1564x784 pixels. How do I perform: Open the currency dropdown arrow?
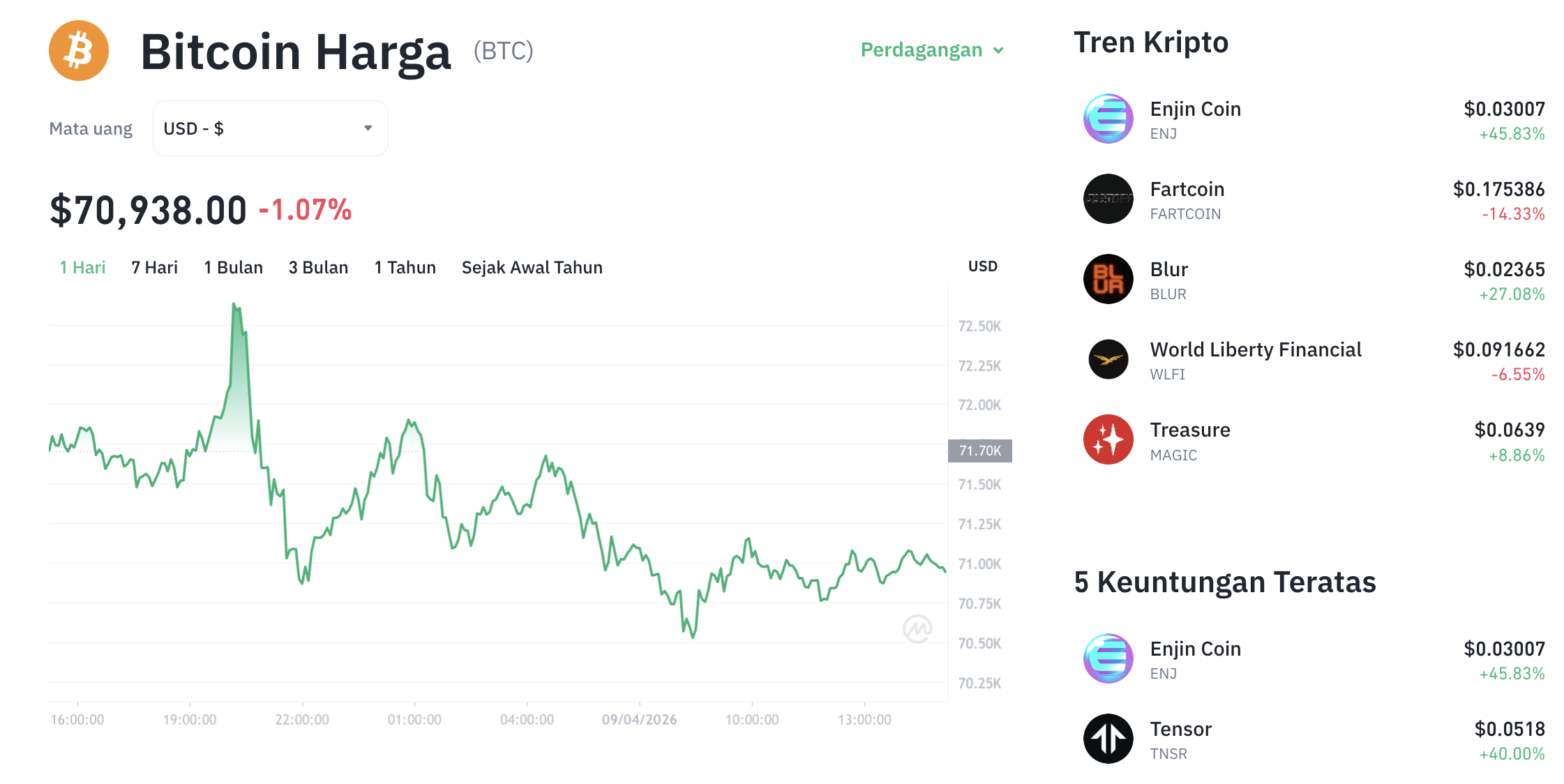point(369,128)
